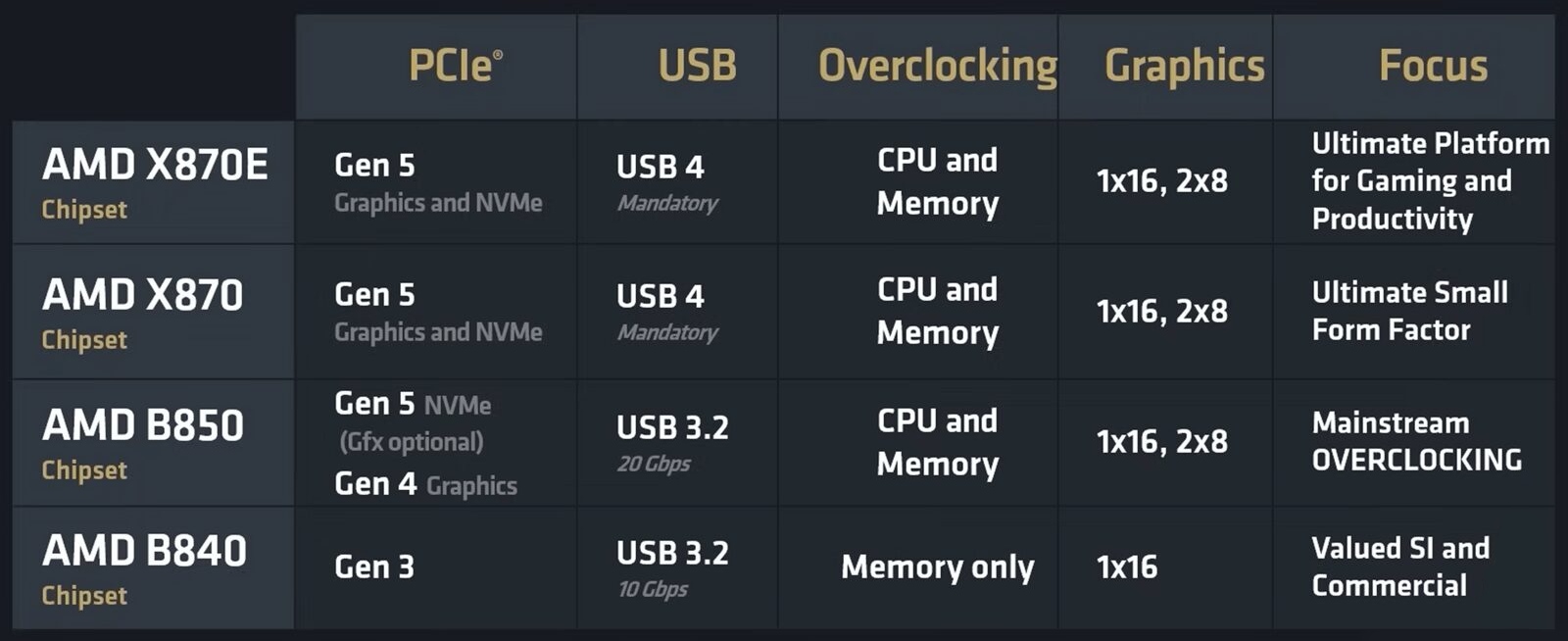Click the X870E USB 4 Mandatory cell

pyautogui.click(x=666, y=182)
